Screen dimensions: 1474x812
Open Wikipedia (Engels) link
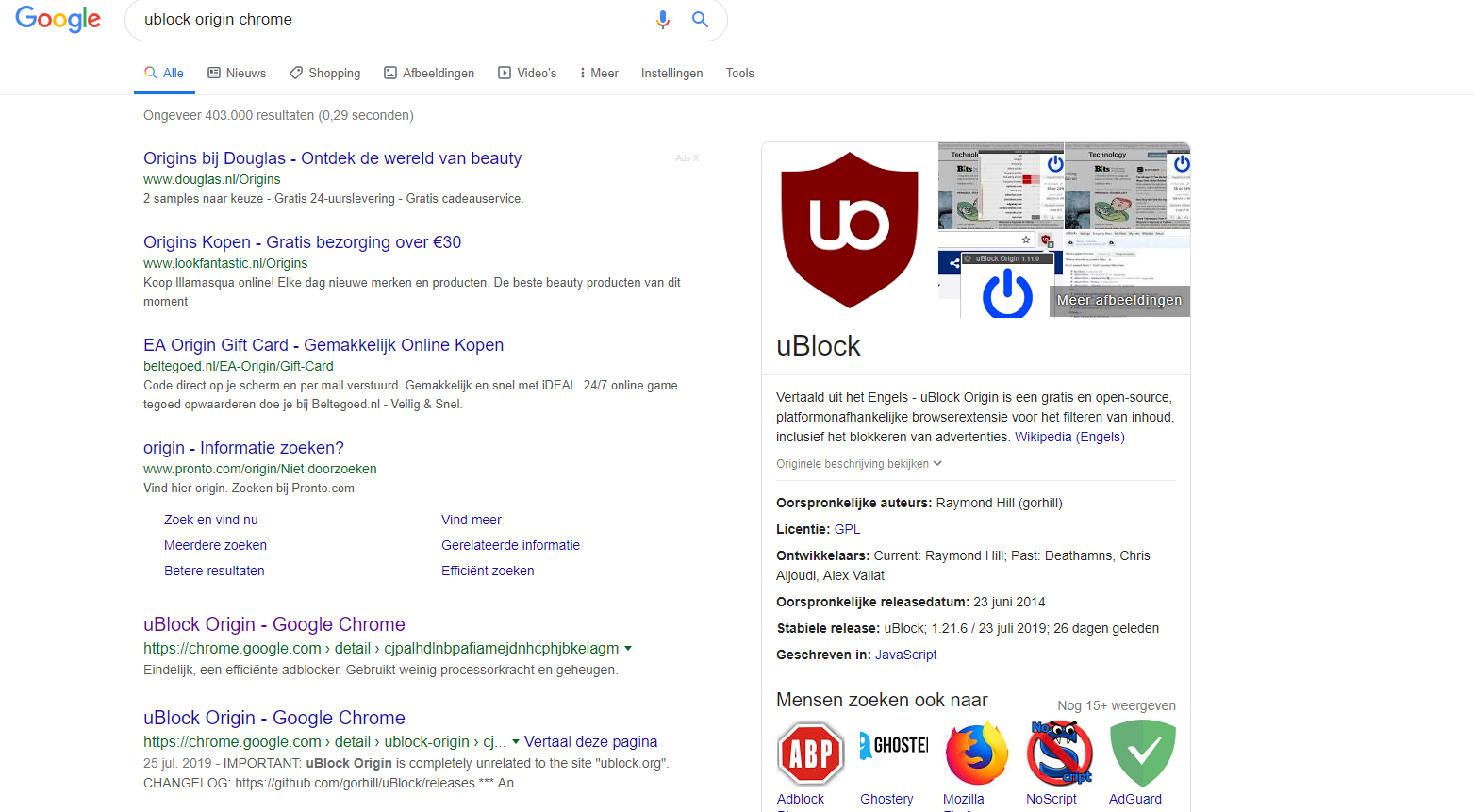(1069, 437)
